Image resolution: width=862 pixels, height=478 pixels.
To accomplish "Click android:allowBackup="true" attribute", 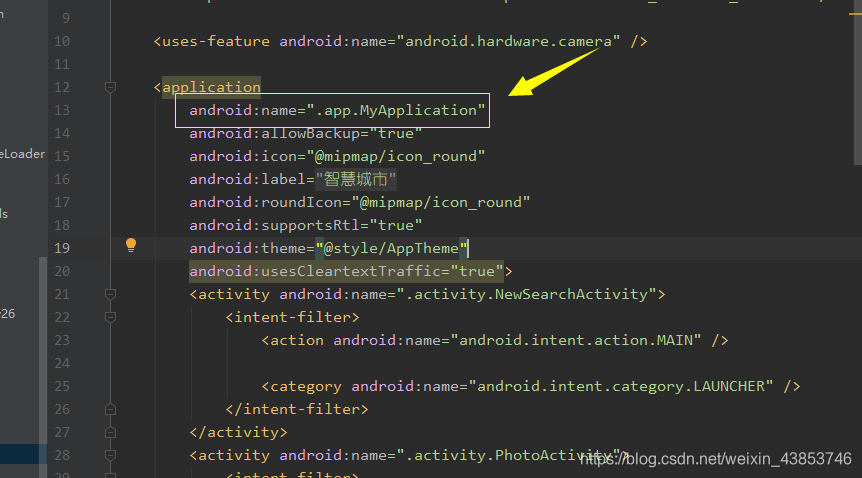I will pyautogui.click(x=306, y=133).
